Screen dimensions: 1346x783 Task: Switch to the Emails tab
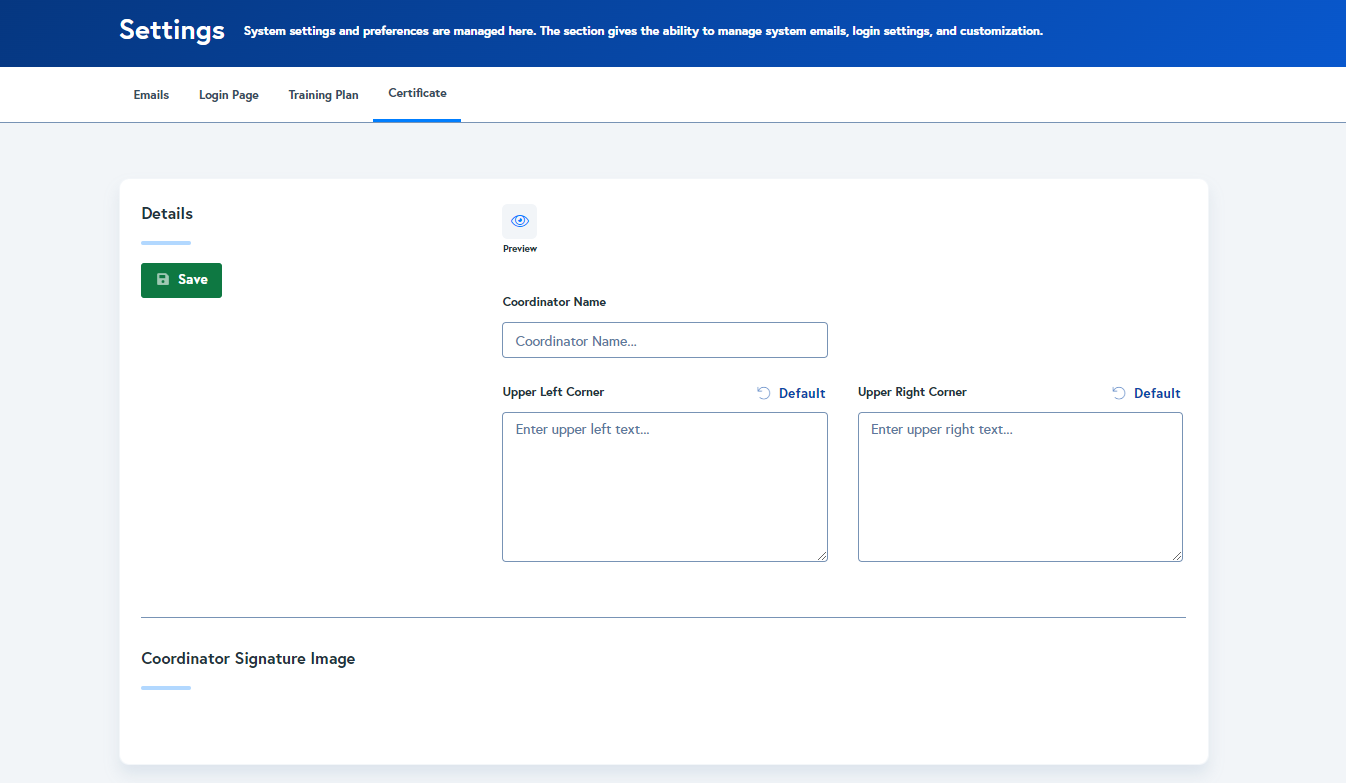click(x=151, y=94)
